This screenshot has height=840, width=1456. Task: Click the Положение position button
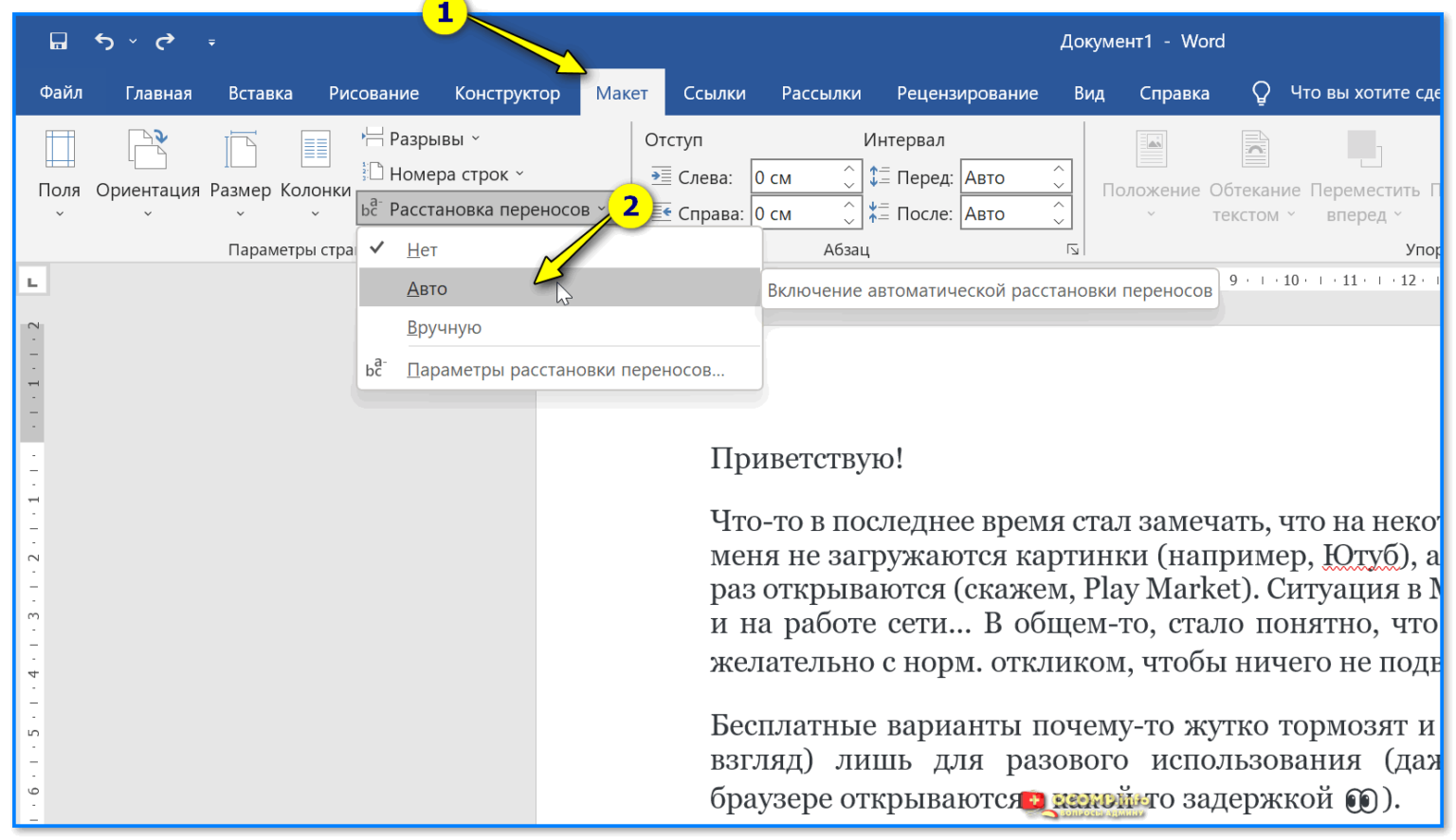tap(1151, 175)
